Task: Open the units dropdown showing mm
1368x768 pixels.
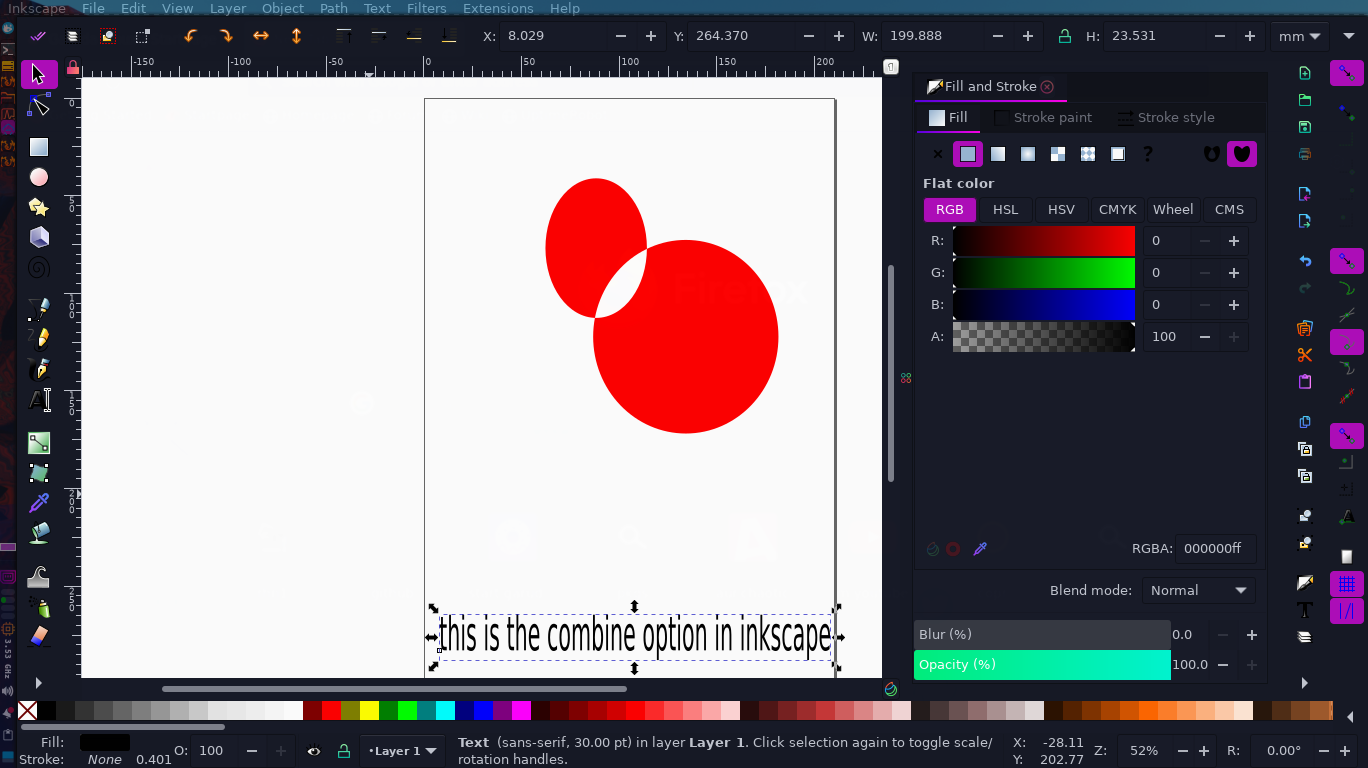Action: point(1299,36)
